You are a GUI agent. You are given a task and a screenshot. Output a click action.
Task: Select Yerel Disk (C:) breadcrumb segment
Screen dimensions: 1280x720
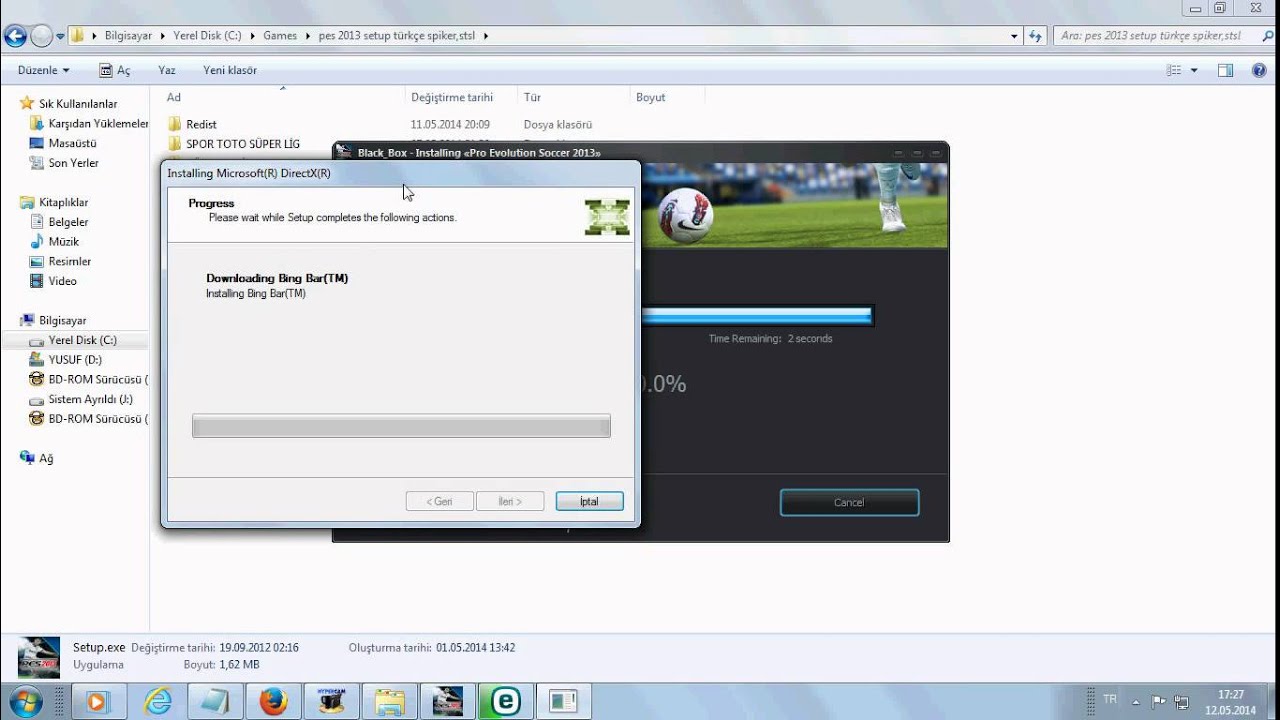pos(207,36)
